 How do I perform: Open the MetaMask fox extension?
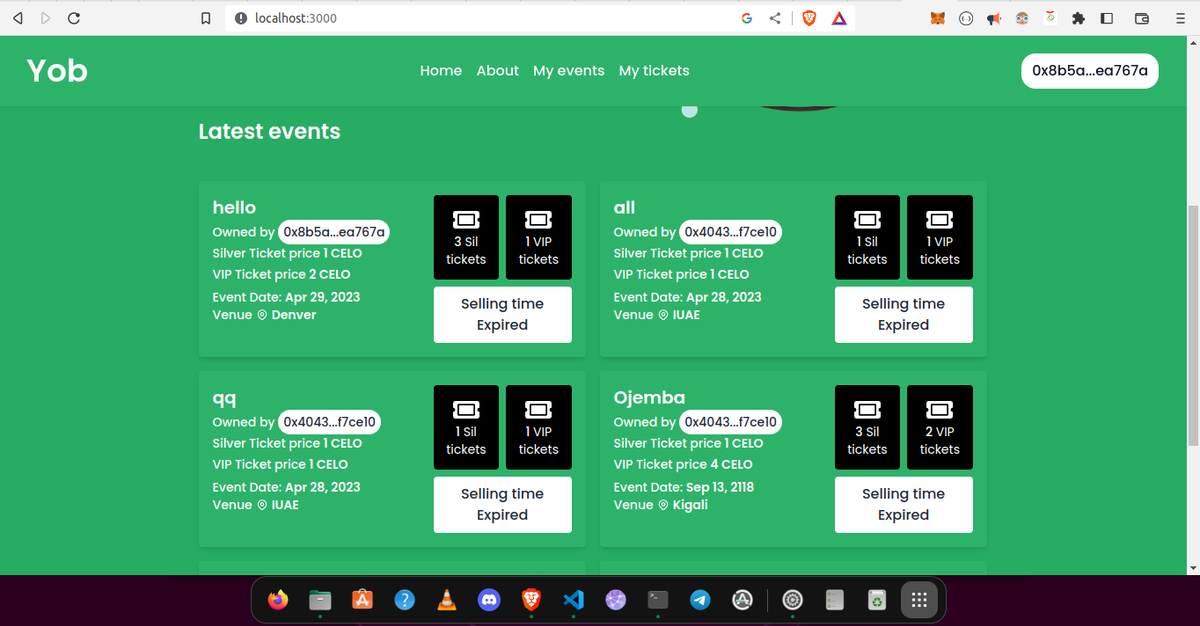(937, 18)
